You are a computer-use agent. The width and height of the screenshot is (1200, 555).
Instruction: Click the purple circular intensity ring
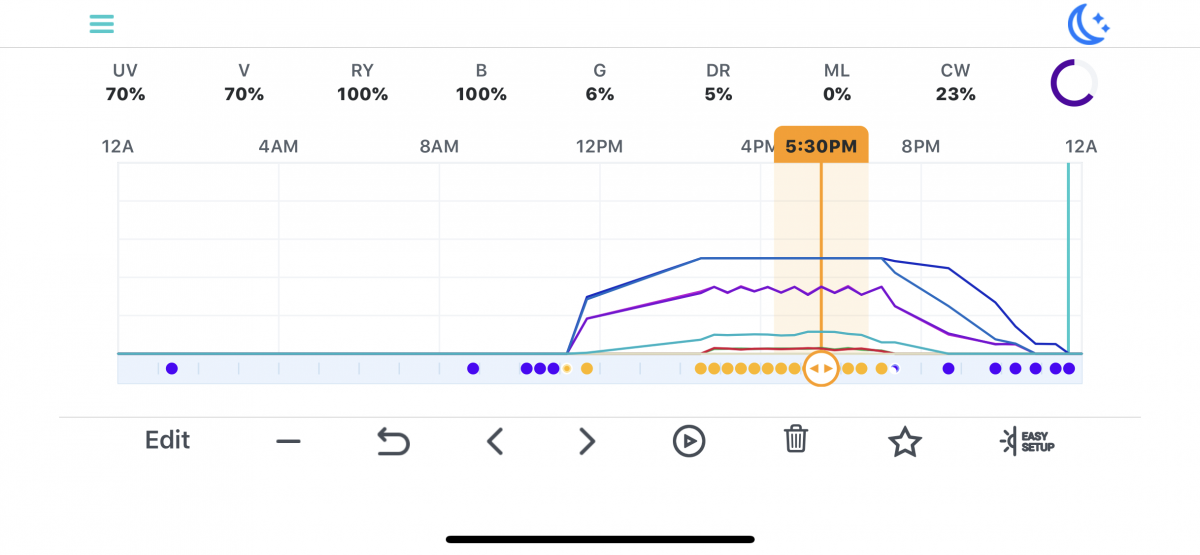pos(1073,83)
